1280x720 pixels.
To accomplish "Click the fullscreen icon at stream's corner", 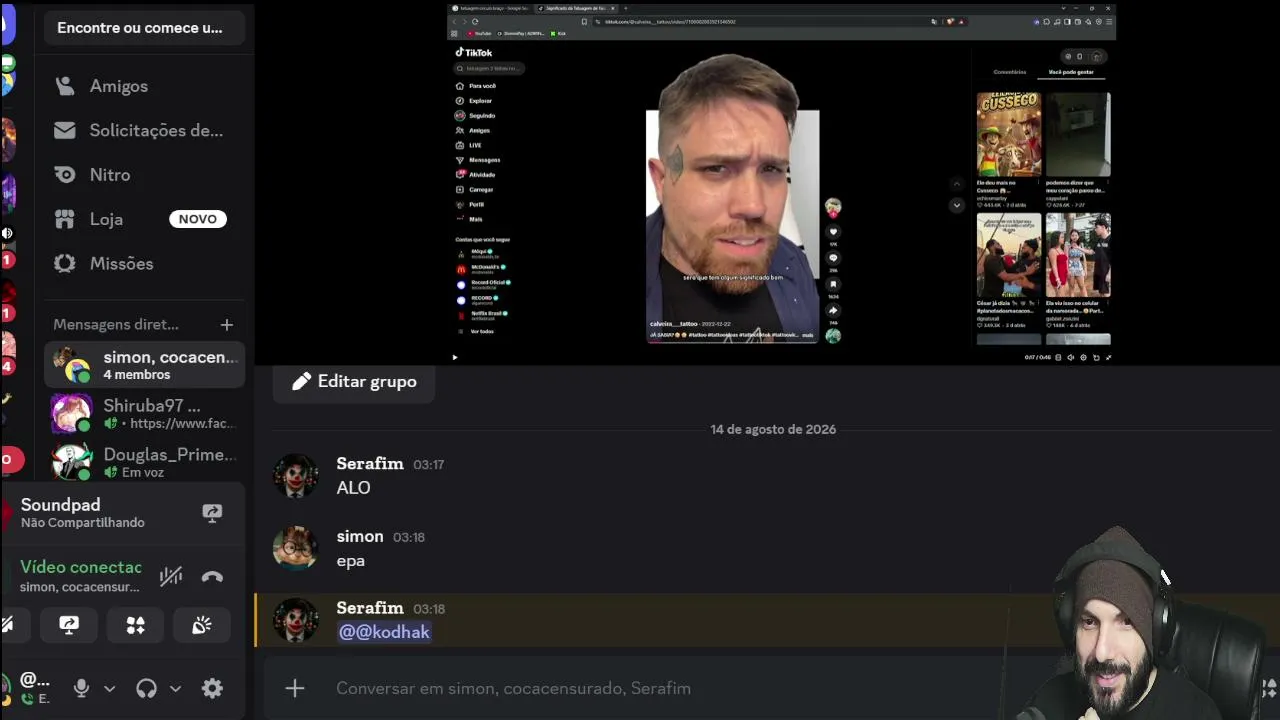I will coord(1108,357).
